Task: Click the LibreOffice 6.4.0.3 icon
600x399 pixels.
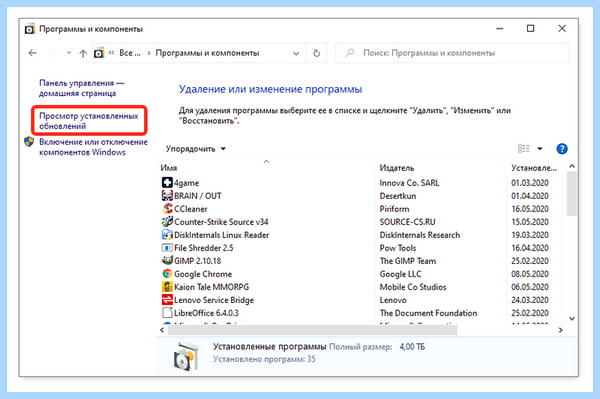Action: tap(167, 313)
